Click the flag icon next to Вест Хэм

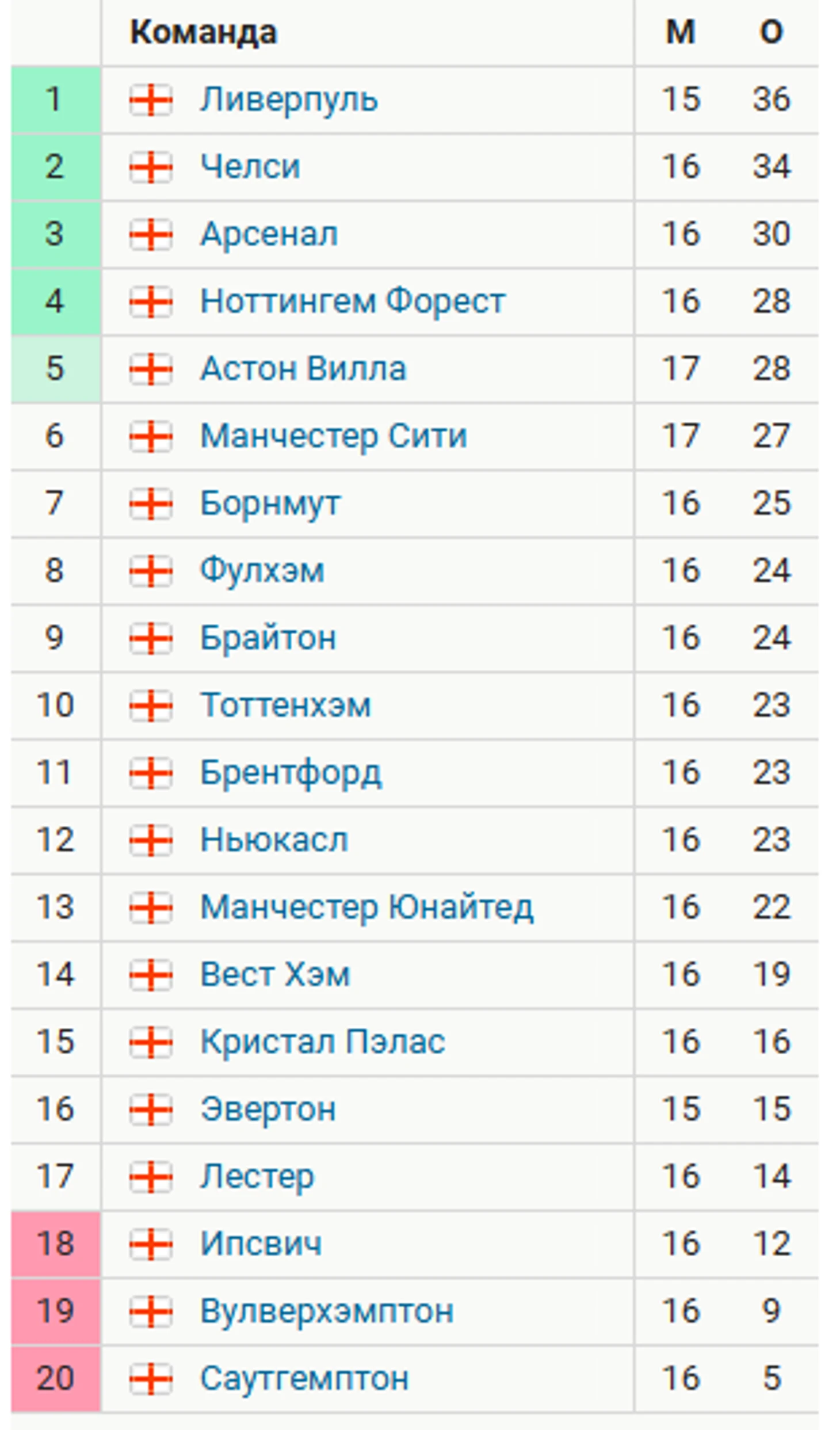click(x=151, y=975)
